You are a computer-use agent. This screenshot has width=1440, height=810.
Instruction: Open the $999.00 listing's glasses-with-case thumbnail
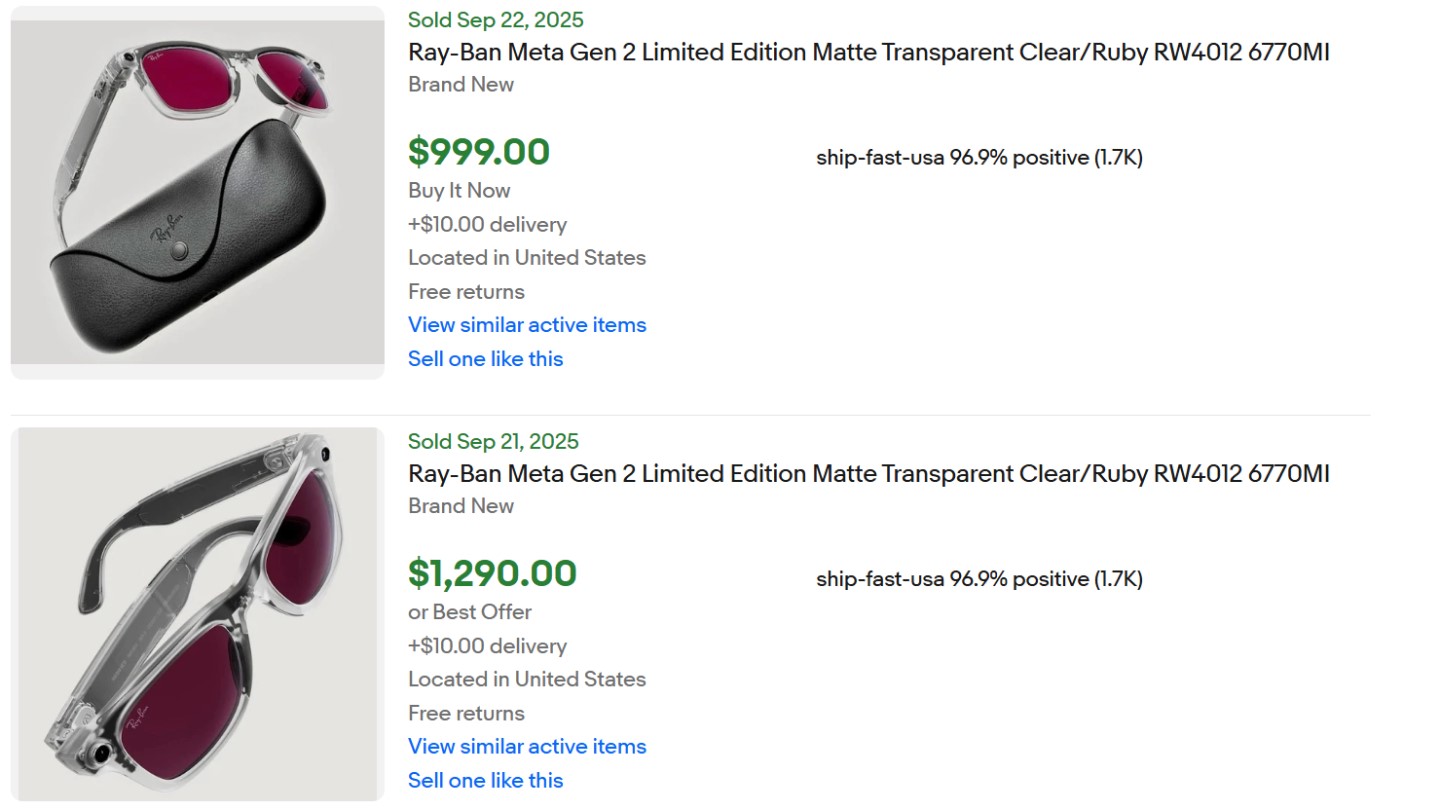pyautogui.click(x=197, y=192)
